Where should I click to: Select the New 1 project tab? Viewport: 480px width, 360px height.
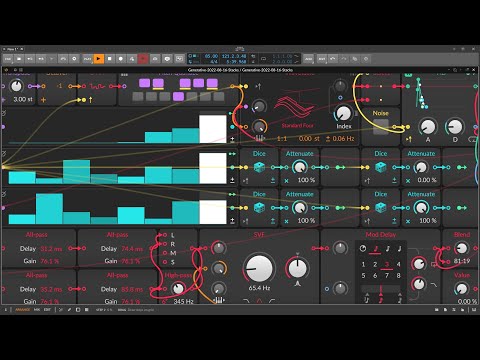[x=13, y=49]
